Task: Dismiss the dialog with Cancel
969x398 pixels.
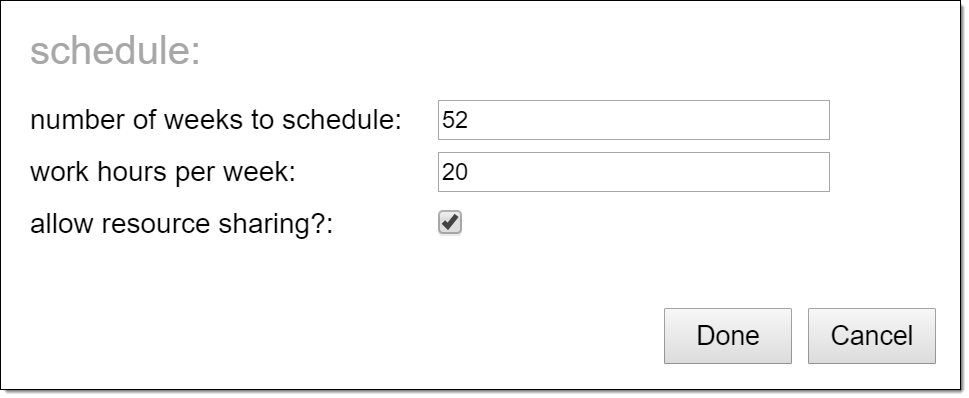Action: [871, 336]
